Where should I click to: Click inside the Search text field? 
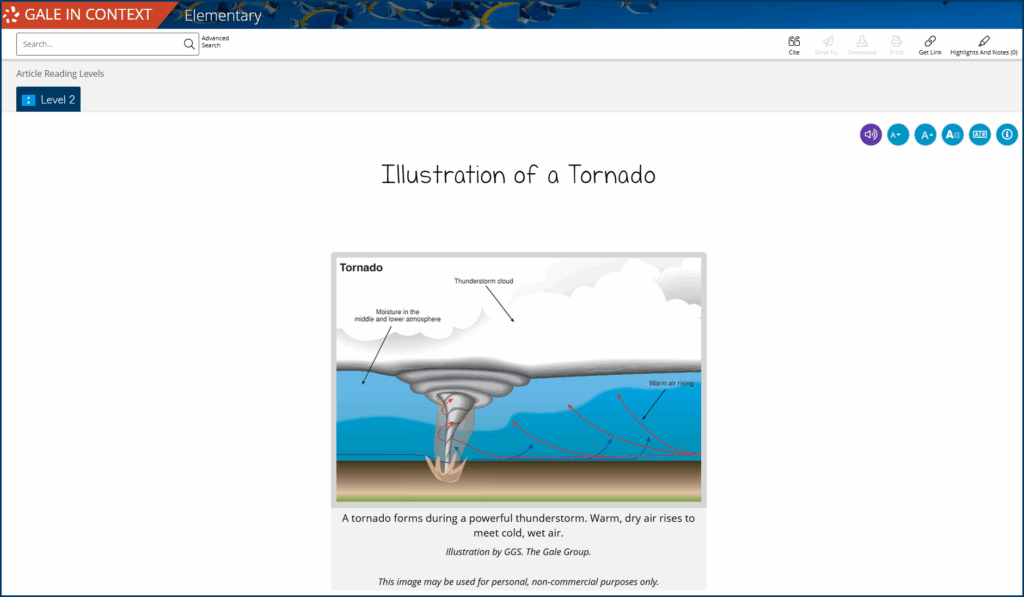pyautogui.click(x=100, y=44)
